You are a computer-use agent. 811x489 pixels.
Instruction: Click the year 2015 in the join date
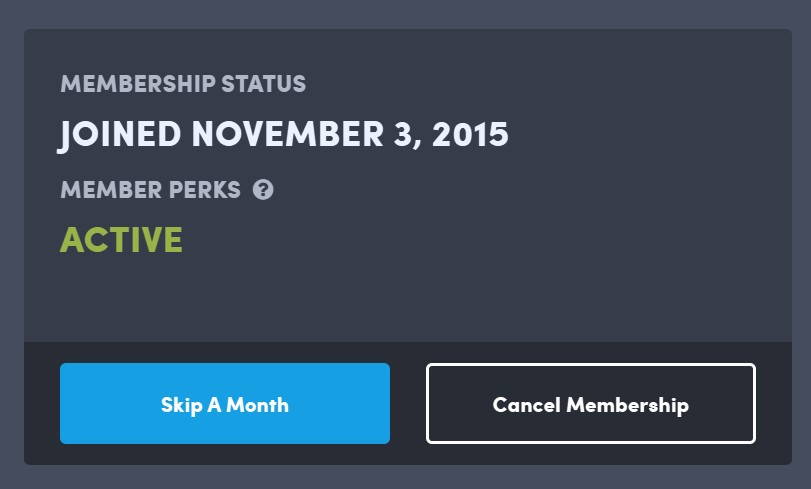tap(470, 134)
